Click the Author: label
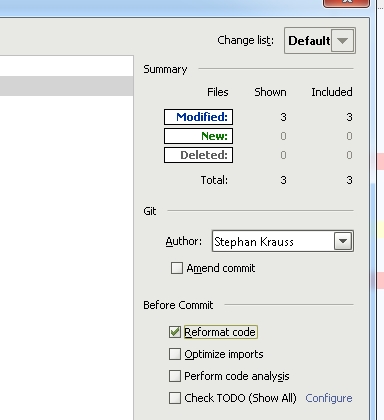Viewport: 384px width, 420px height. point(184,241)
